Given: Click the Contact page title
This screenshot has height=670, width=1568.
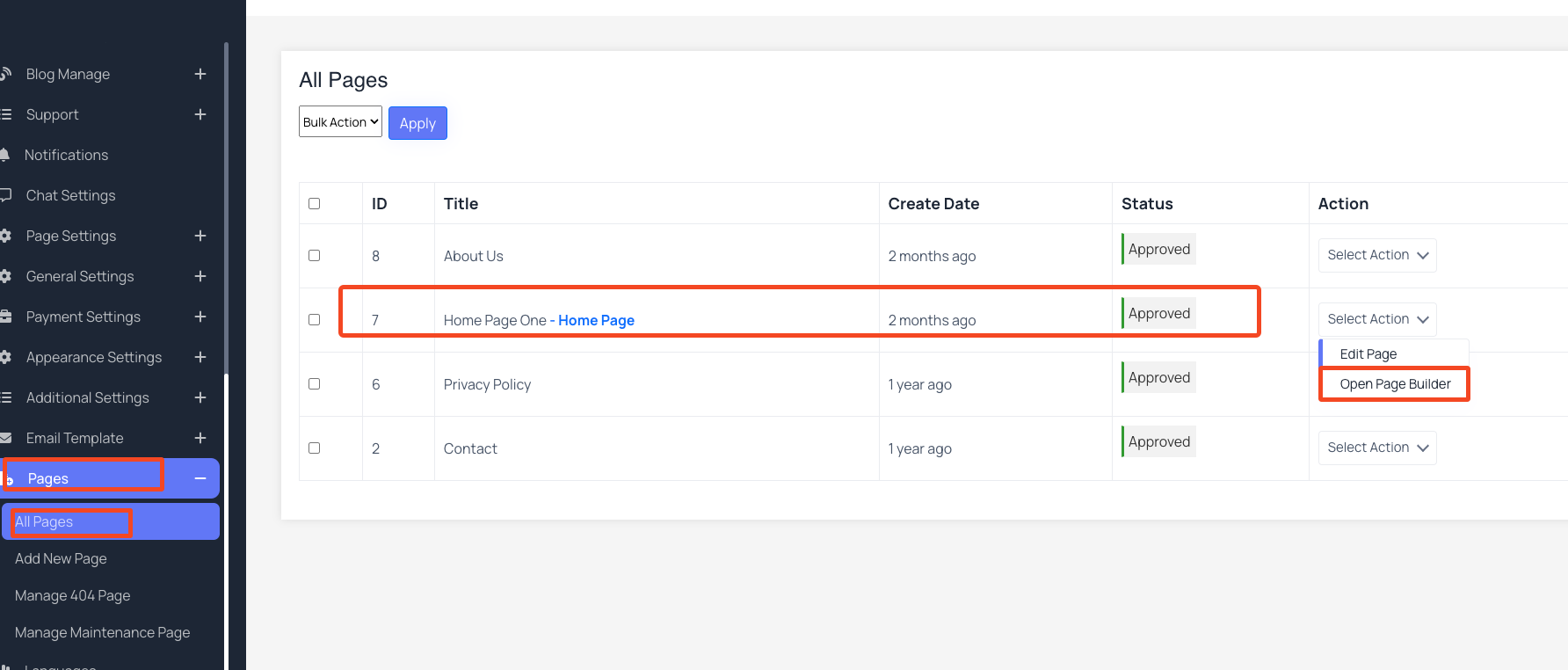Looking at the screenshot, I should coord(470,448).
